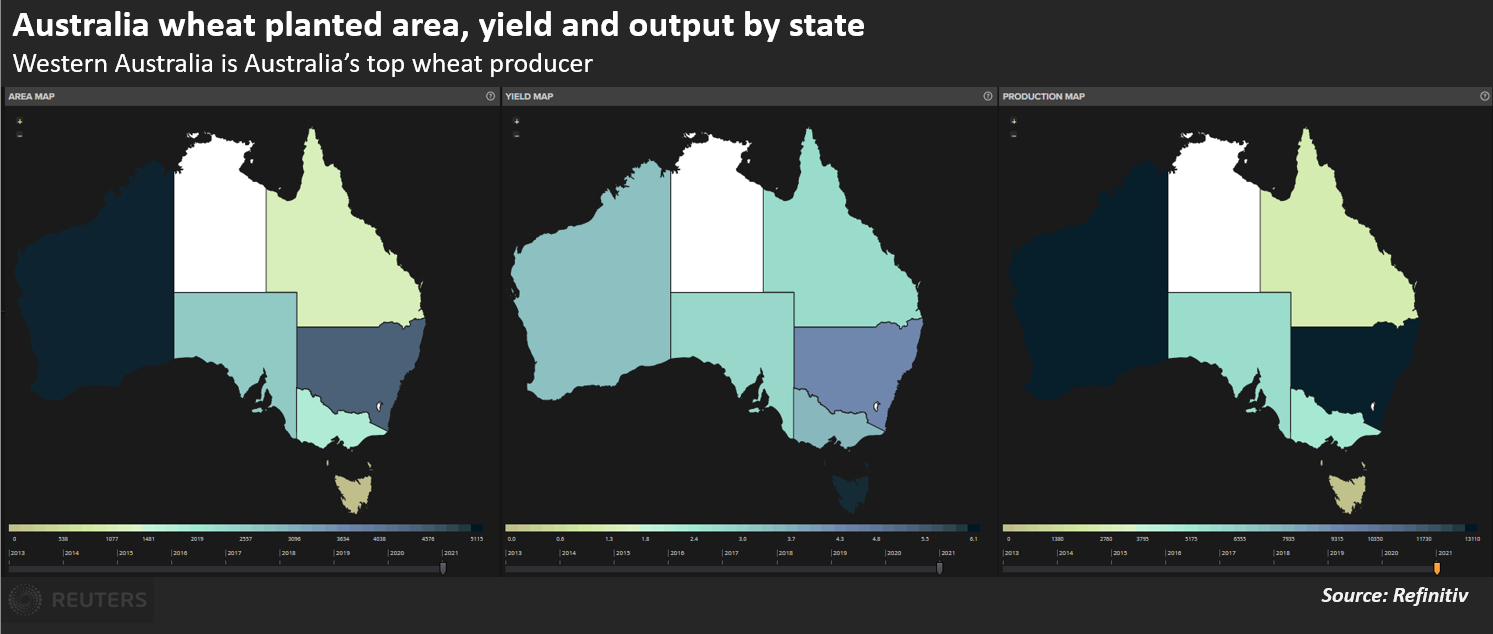Click the Reuters logo

(78, 600)
